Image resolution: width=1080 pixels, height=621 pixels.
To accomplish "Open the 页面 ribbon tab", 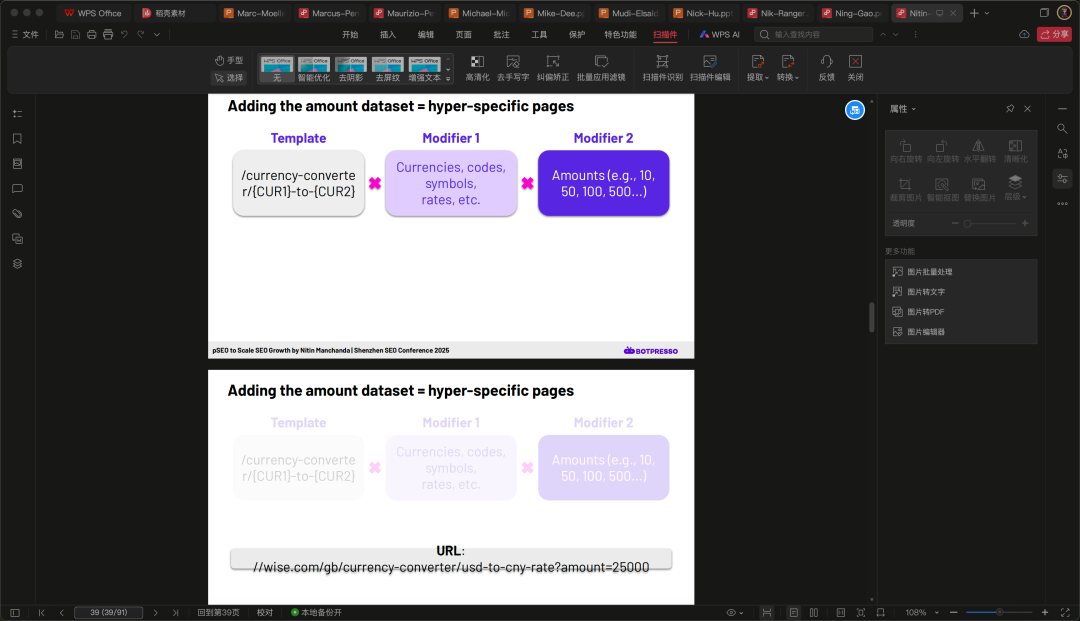I will click(464, 34).
